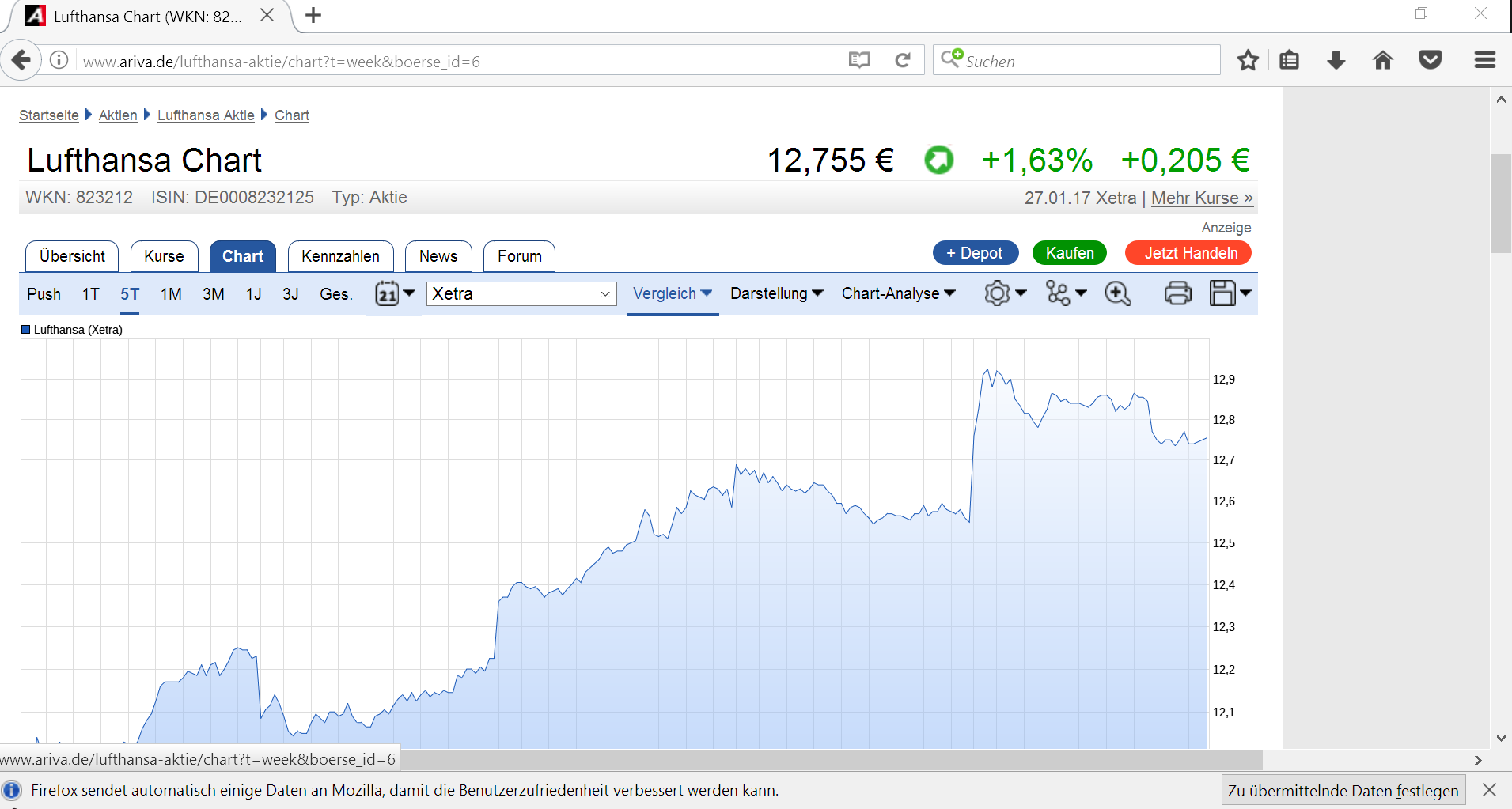1512x809 pixels.
Task: Click horizontal scrollbar right arrow
Action: coord(1478,760)
